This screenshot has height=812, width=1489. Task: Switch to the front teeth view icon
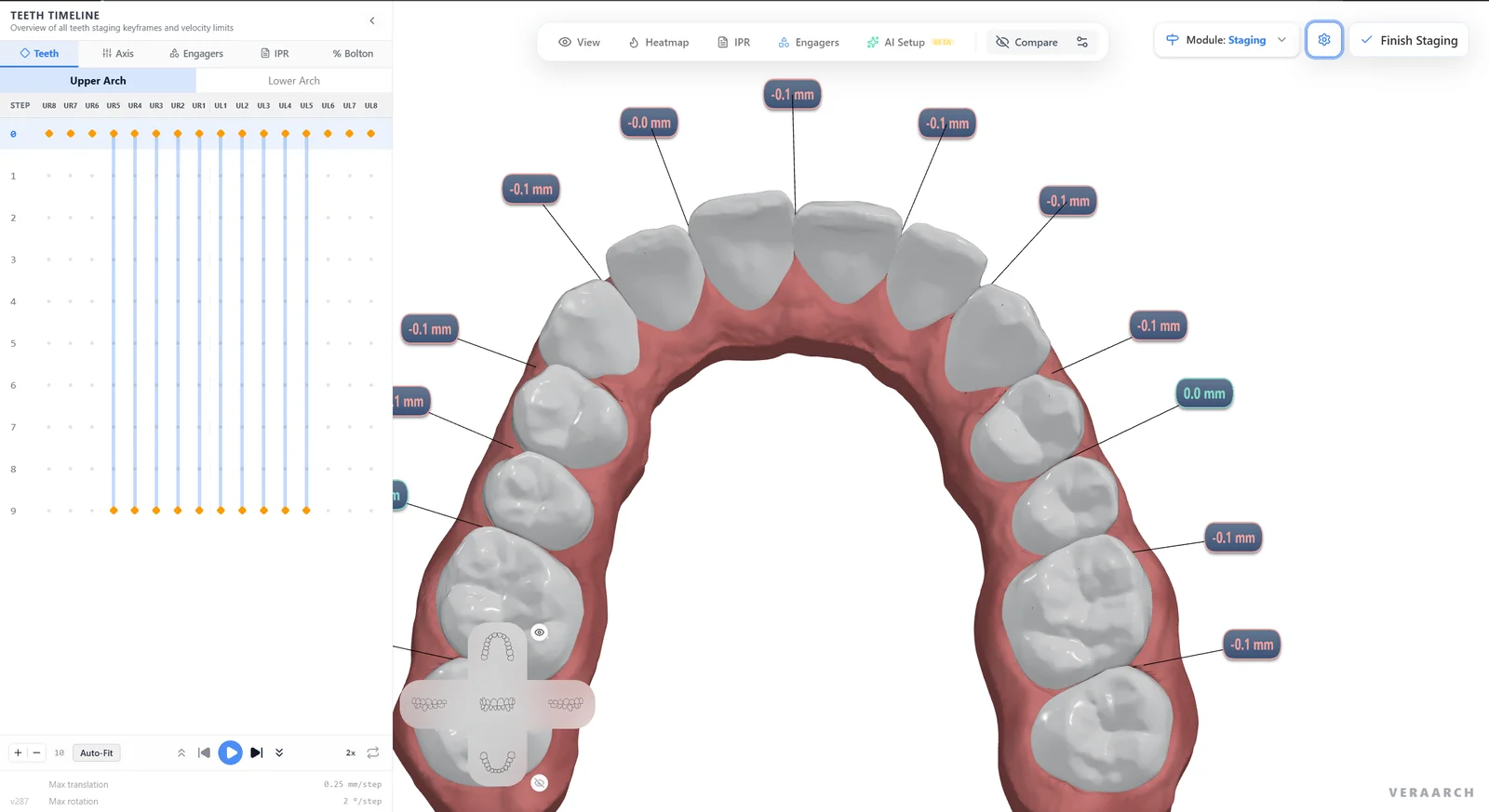coord(497,704)
